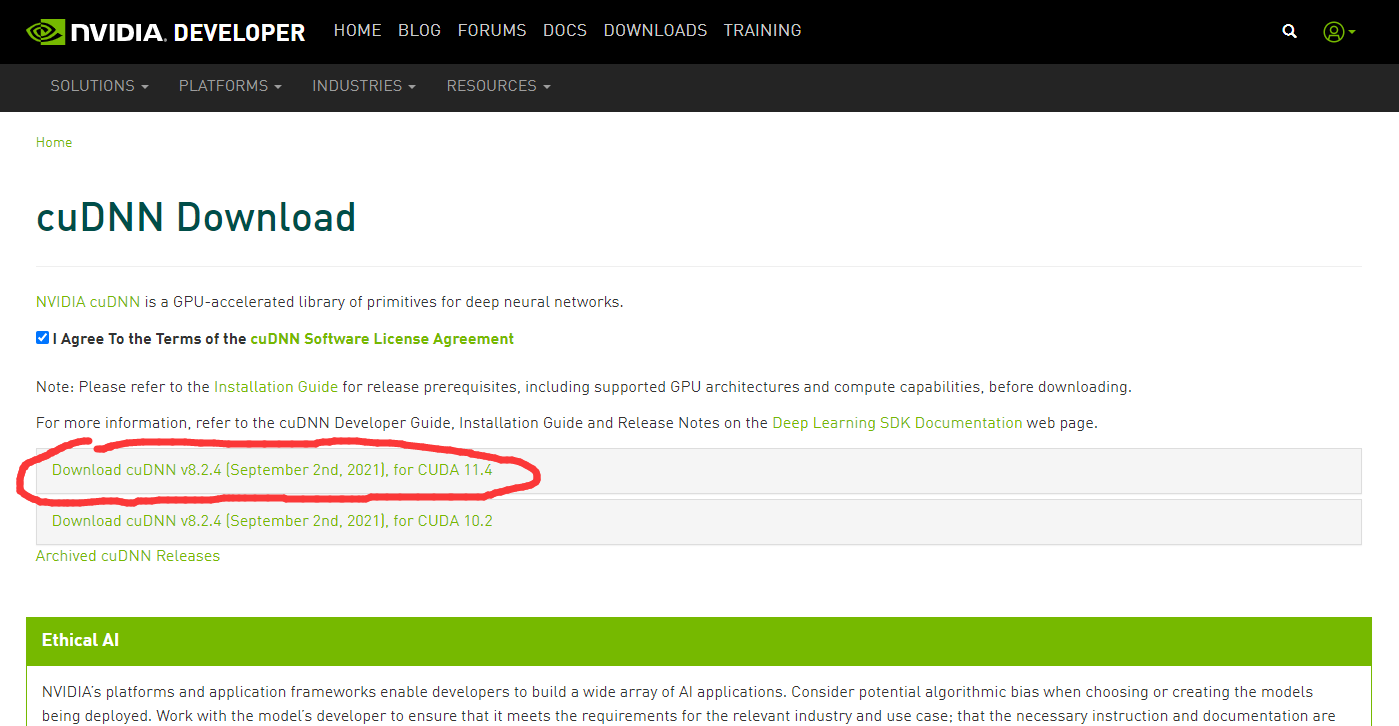This screenshot has height=726, width=1399.
Task: Click the Home breadcrumb link
Action: 54,143
